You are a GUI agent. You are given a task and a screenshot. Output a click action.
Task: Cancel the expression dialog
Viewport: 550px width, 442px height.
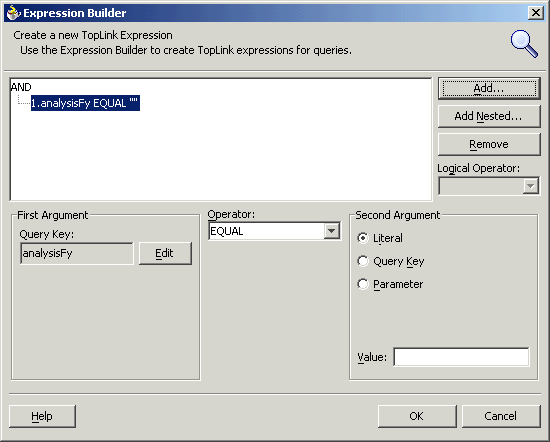coord(501,416)
